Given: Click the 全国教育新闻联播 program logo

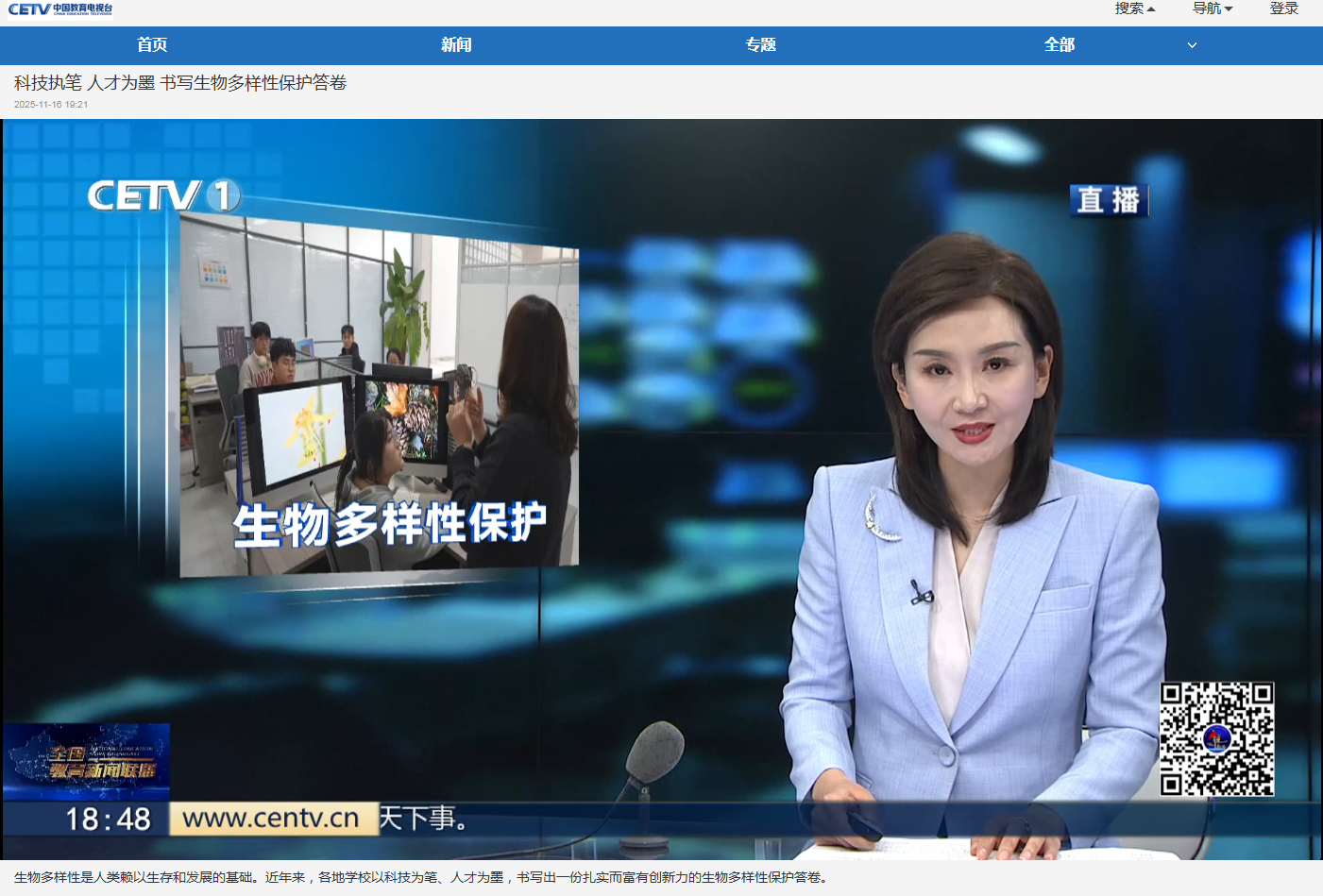Looking at the screenshot, I should tap(87, 761).
